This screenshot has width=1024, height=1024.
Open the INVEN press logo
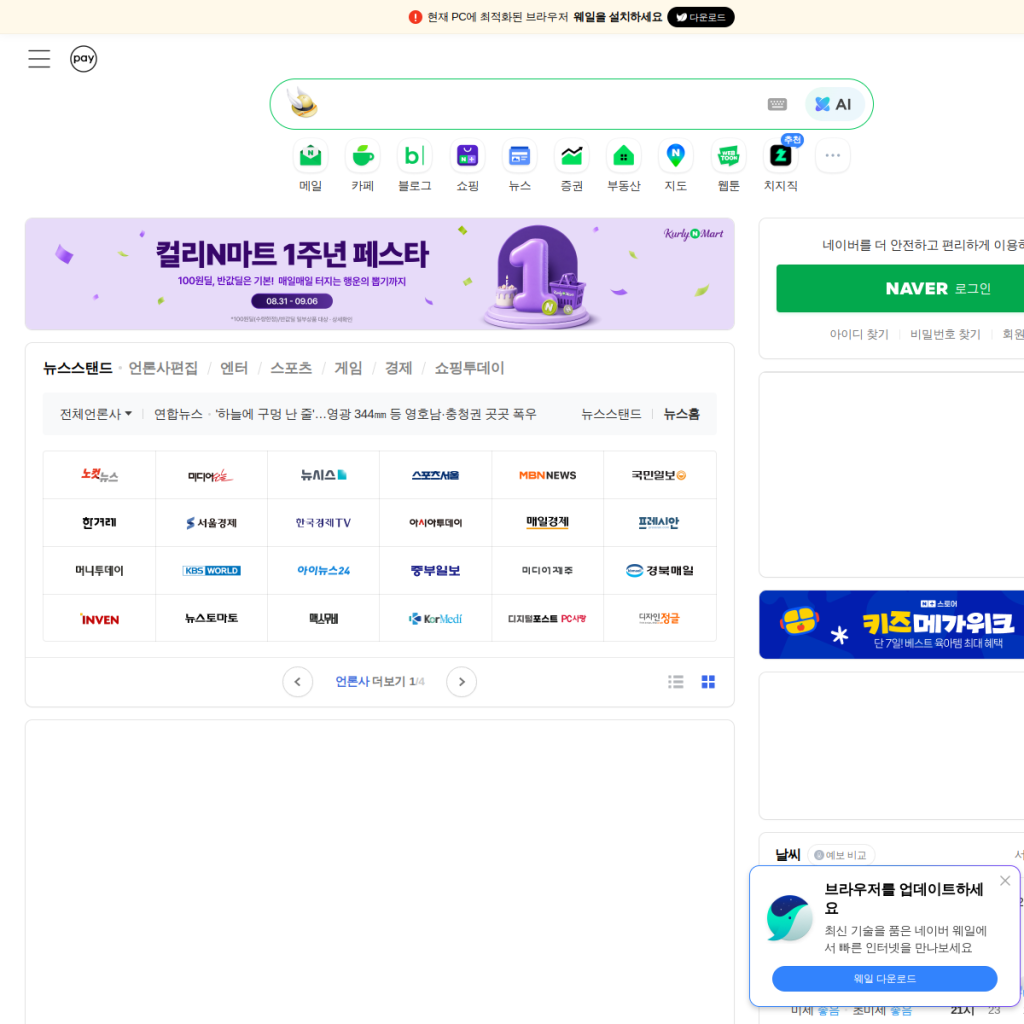(99, 618)
